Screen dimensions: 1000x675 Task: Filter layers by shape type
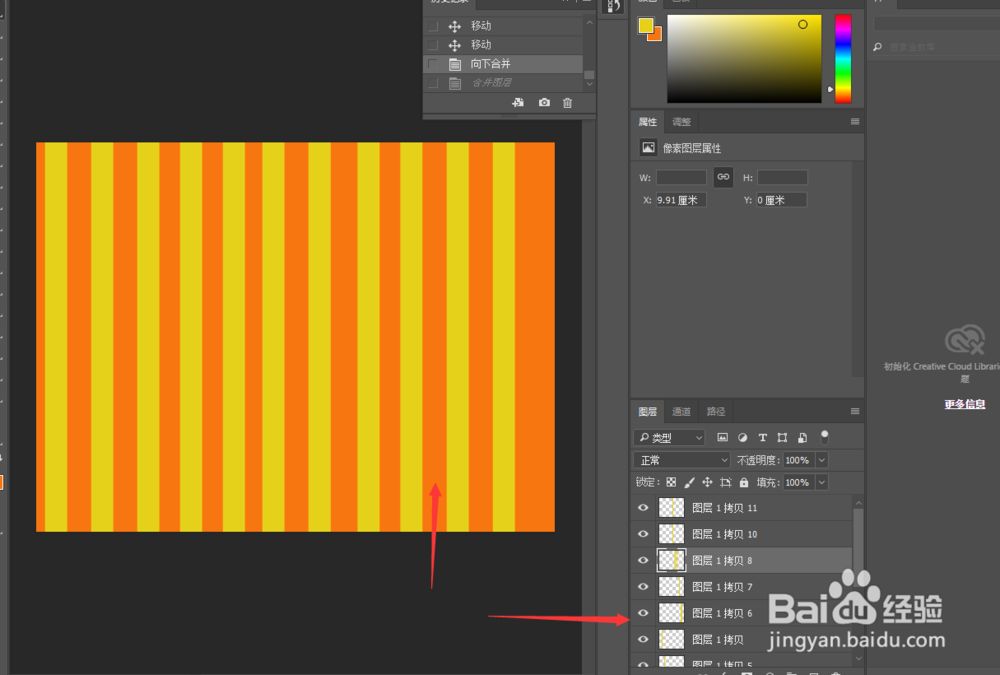[783, 438]
